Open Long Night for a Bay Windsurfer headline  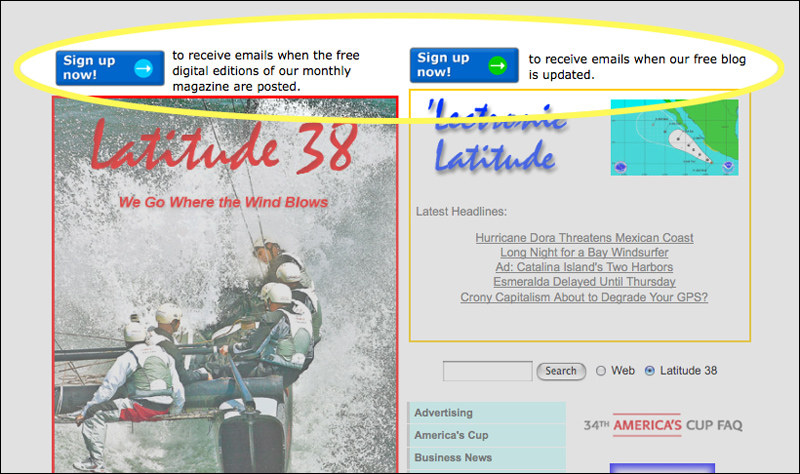[x=584, y=253]
